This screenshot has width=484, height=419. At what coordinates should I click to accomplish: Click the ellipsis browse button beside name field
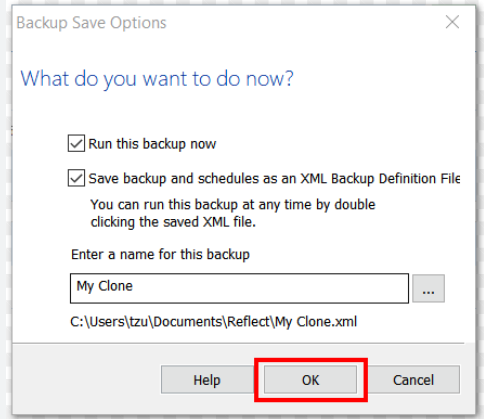428,288
